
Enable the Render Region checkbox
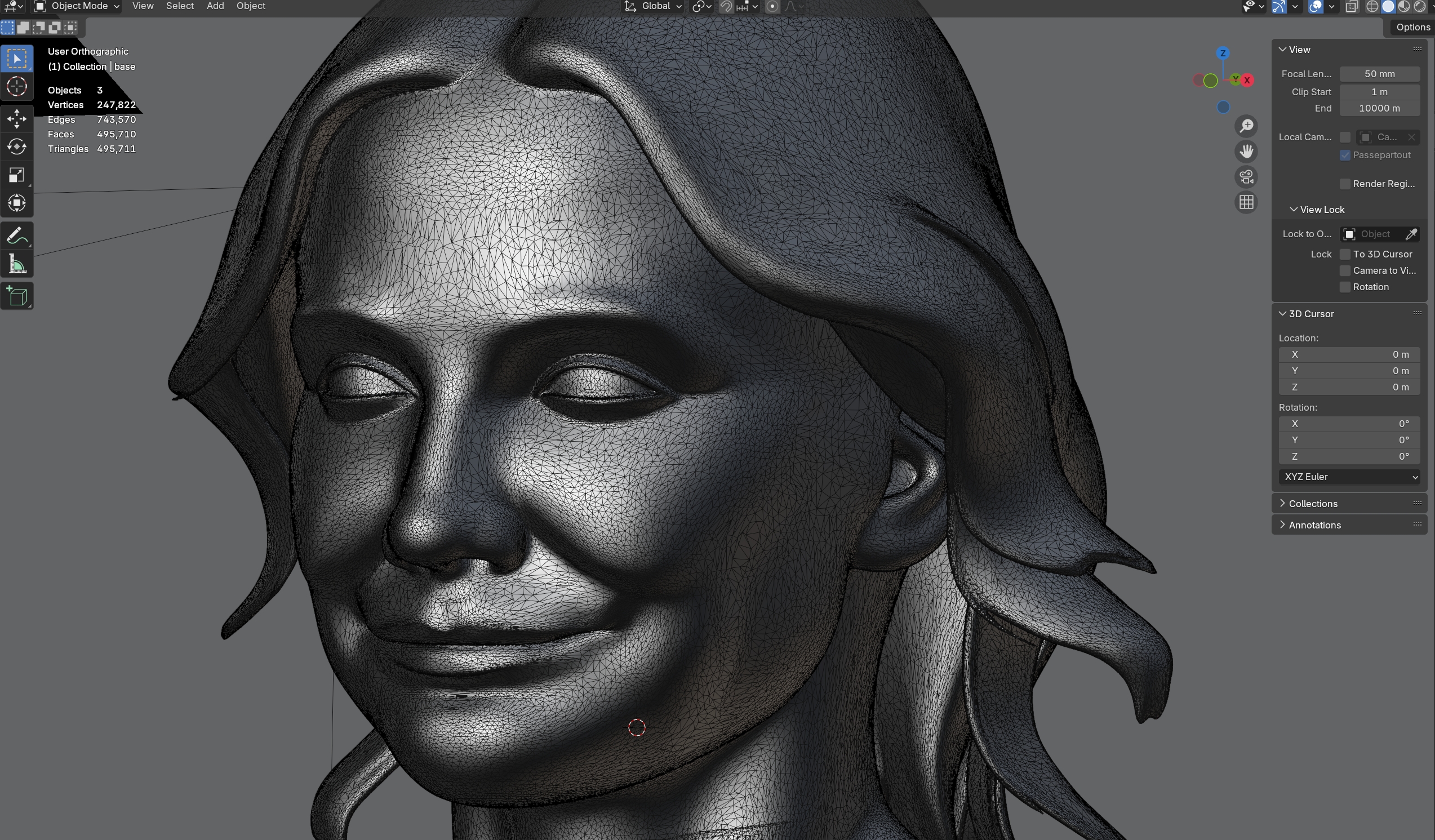pos(1345,183)
